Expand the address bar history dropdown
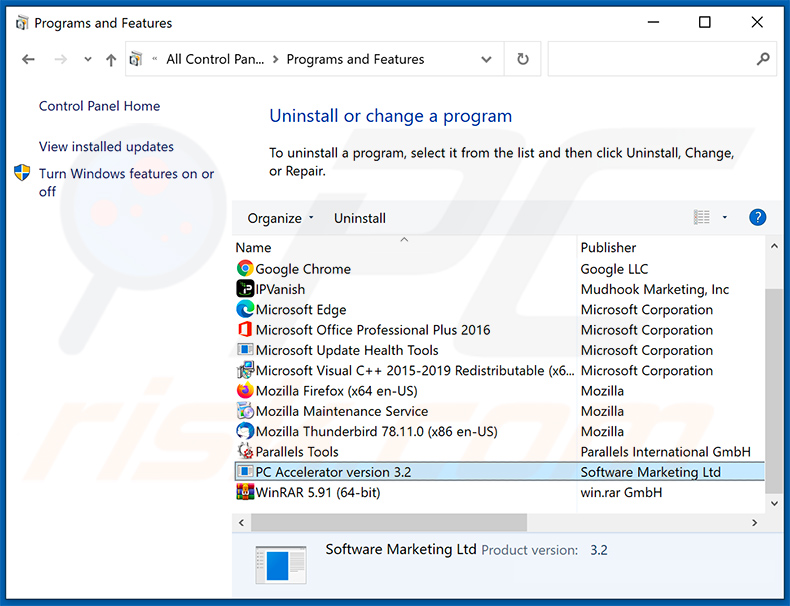The width and height of the screenshot is (790, 606). coord(486,60)
